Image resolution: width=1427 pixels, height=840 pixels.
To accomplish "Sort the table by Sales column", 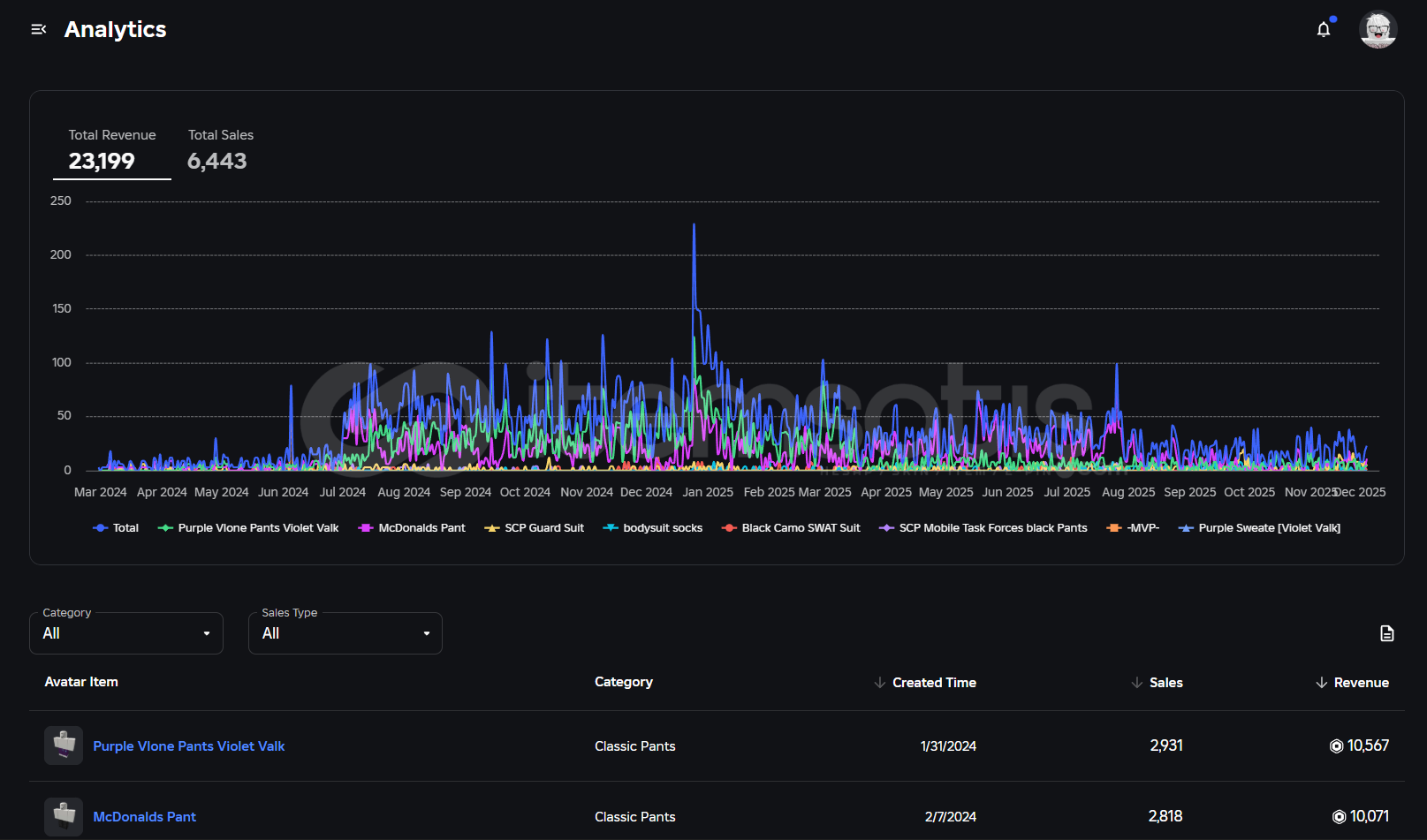I will coord(1165,683).
